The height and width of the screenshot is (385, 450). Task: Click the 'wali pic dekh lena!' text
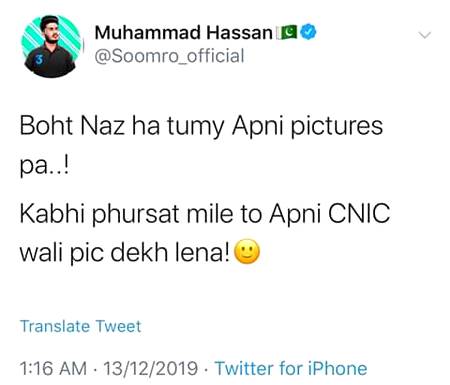point(124,253)
